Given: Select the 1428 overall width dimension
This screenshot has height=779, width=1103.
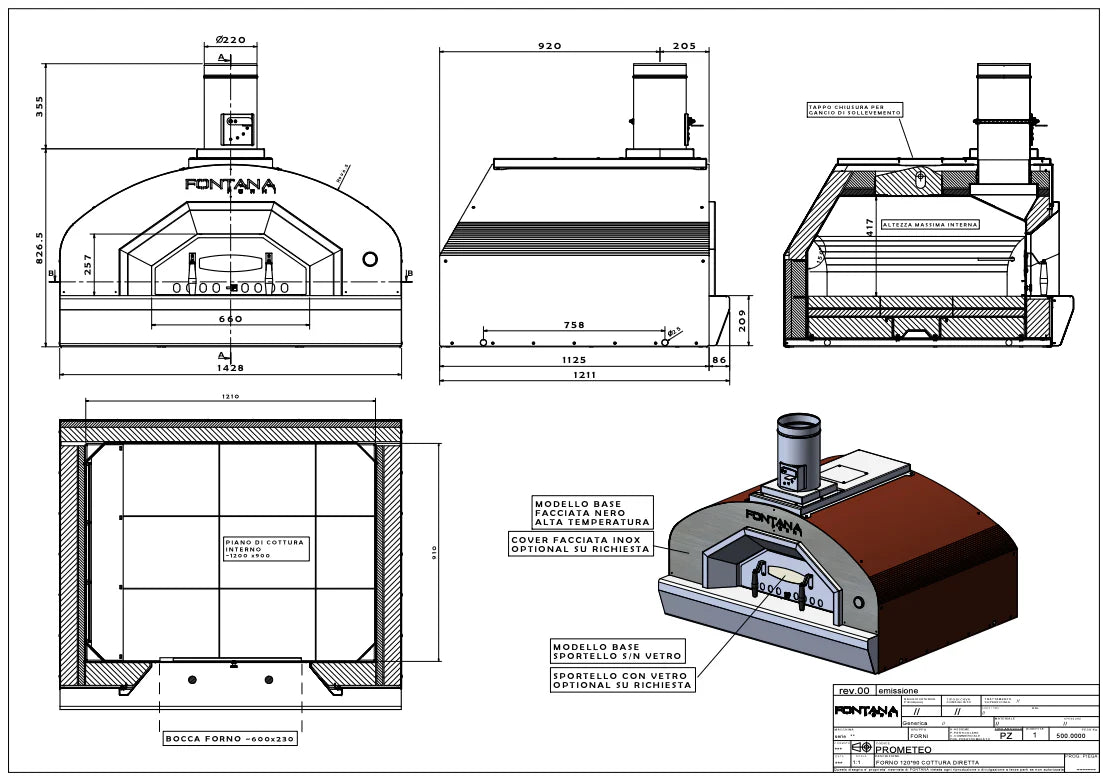Looking at the screenshot, I should 230,369.
